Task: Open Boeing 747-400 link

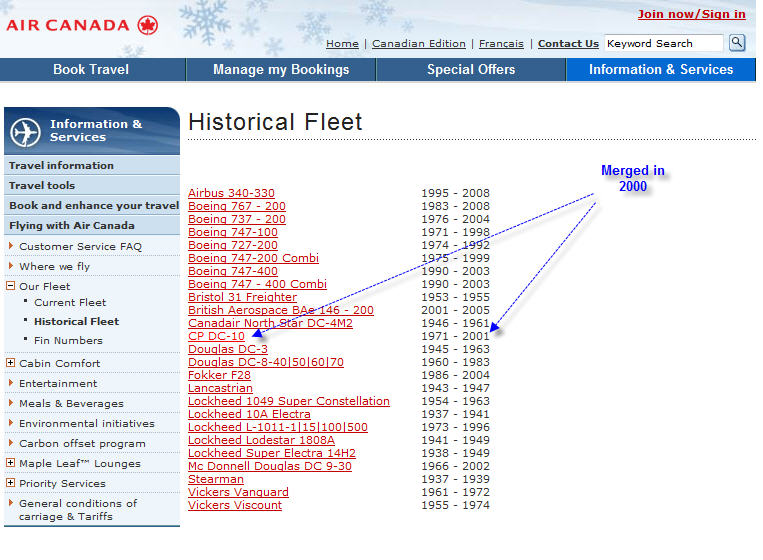Action: click(x=233, y=271)
